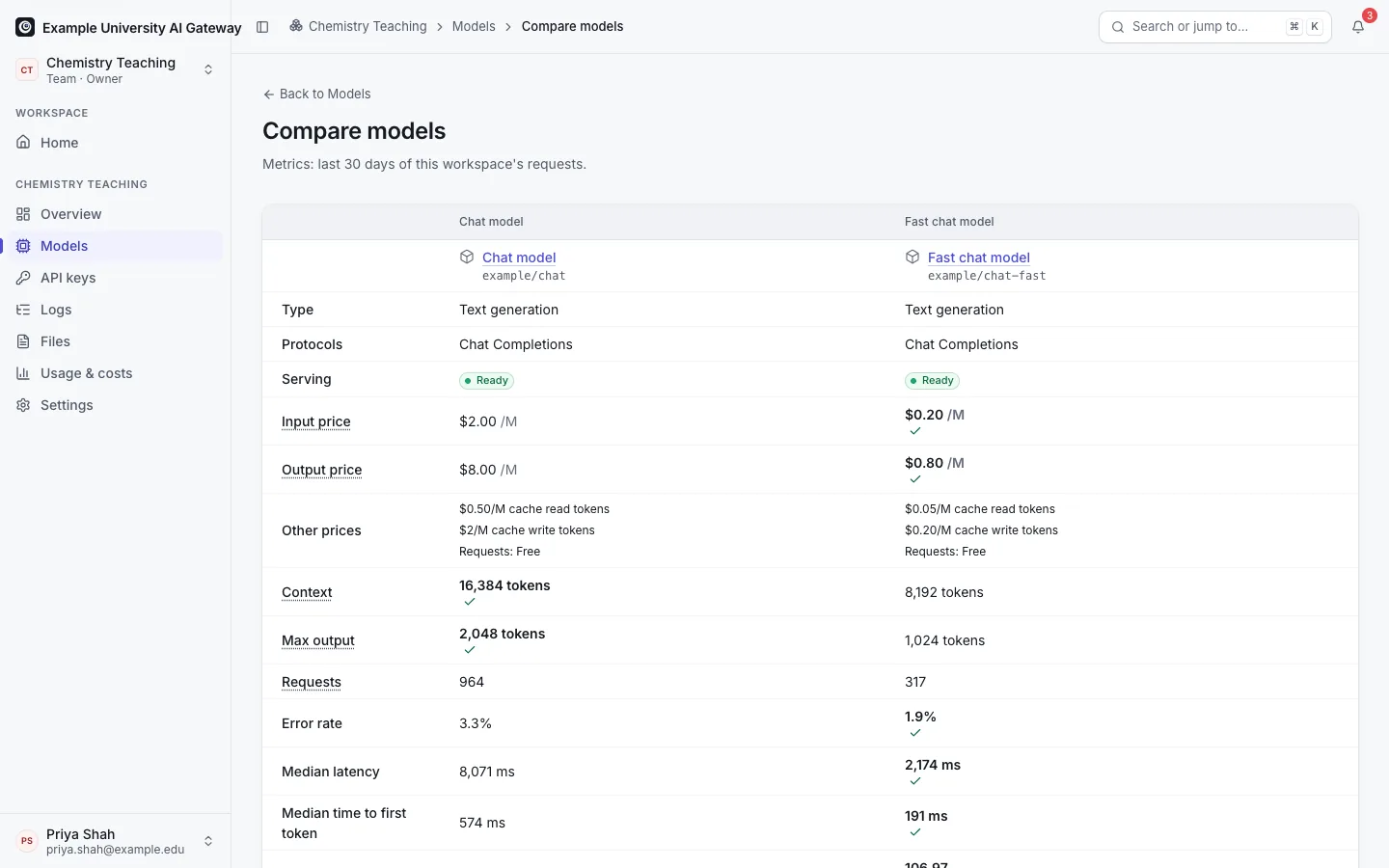
Task: Open the Chat model link
Action: pos(519,258)
